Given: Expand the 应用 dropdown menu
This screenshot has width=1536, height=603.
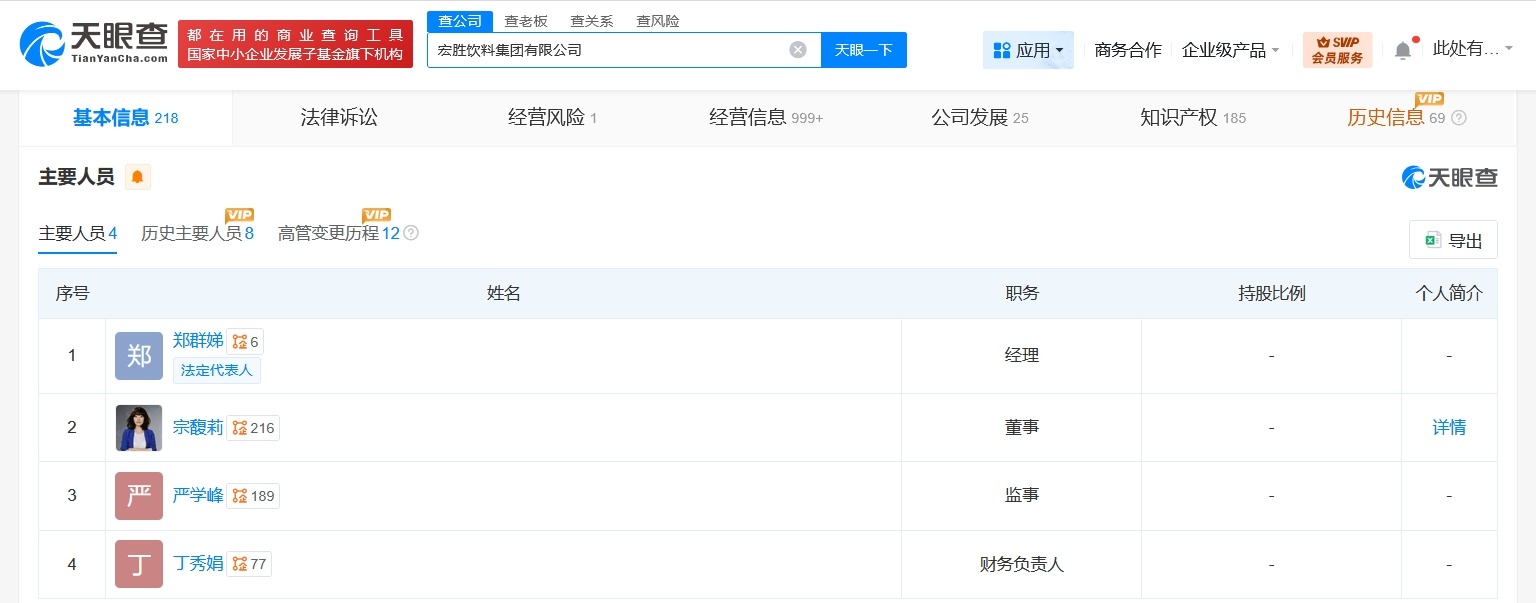Looking at the screenshot, I should coord(1028,50).
